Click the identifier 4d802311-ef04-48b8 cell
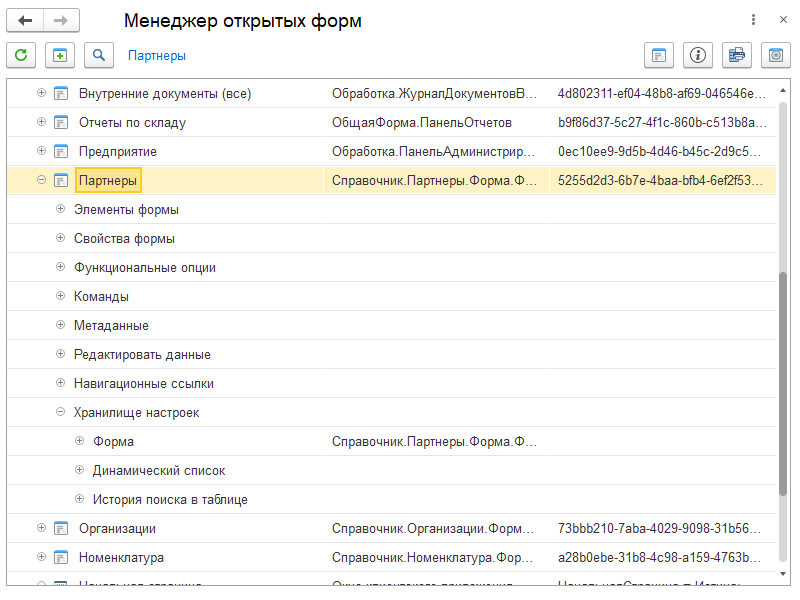Viewport: 800px width, 600px height. click(x=663, y=93)
